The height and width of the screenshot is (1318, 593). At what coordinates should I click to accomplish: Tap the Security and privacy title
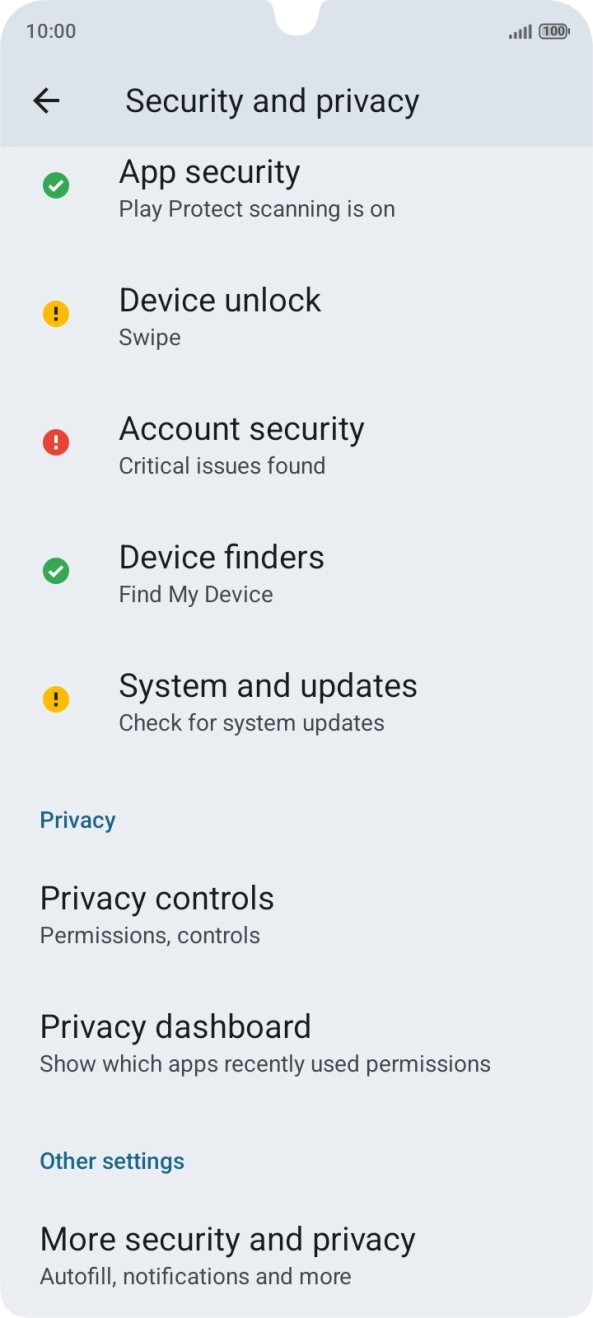(x=272, y=100)
